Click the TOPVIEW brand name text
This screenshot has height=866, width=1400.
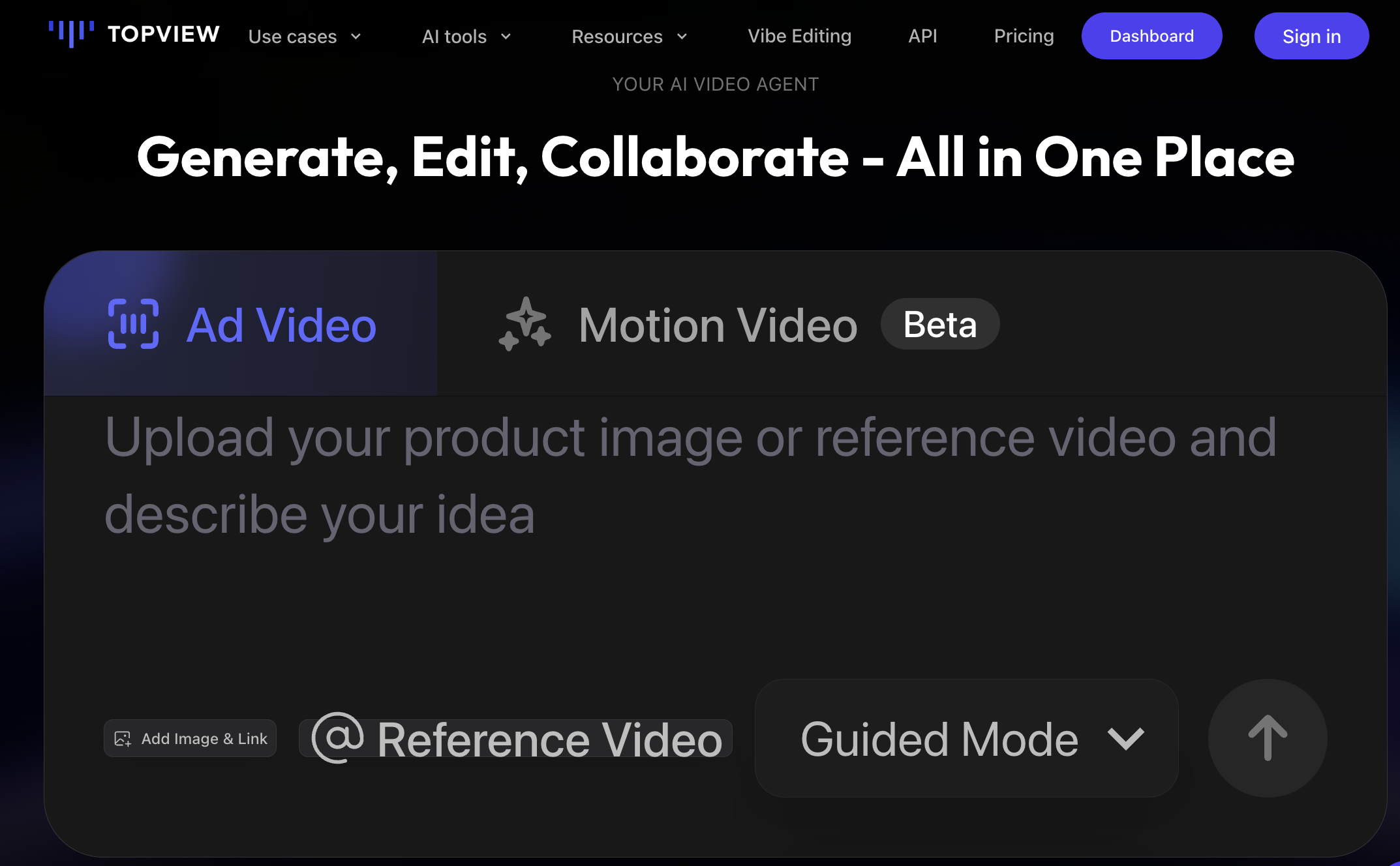tap(163, 34)
